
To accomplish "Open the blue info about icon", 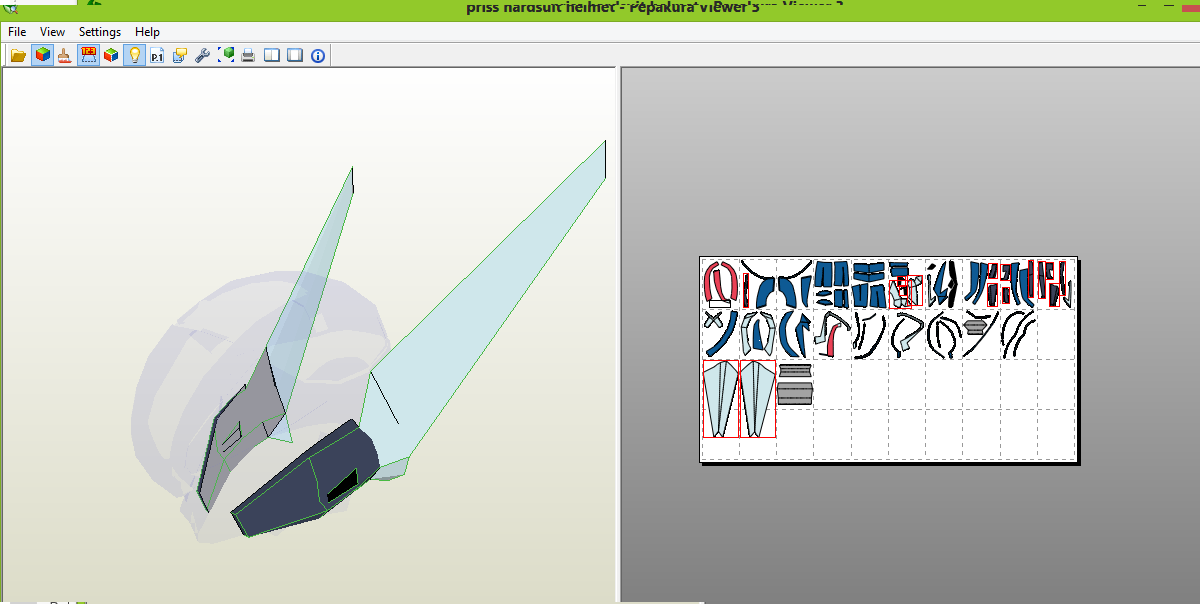I will pos(318,56).
